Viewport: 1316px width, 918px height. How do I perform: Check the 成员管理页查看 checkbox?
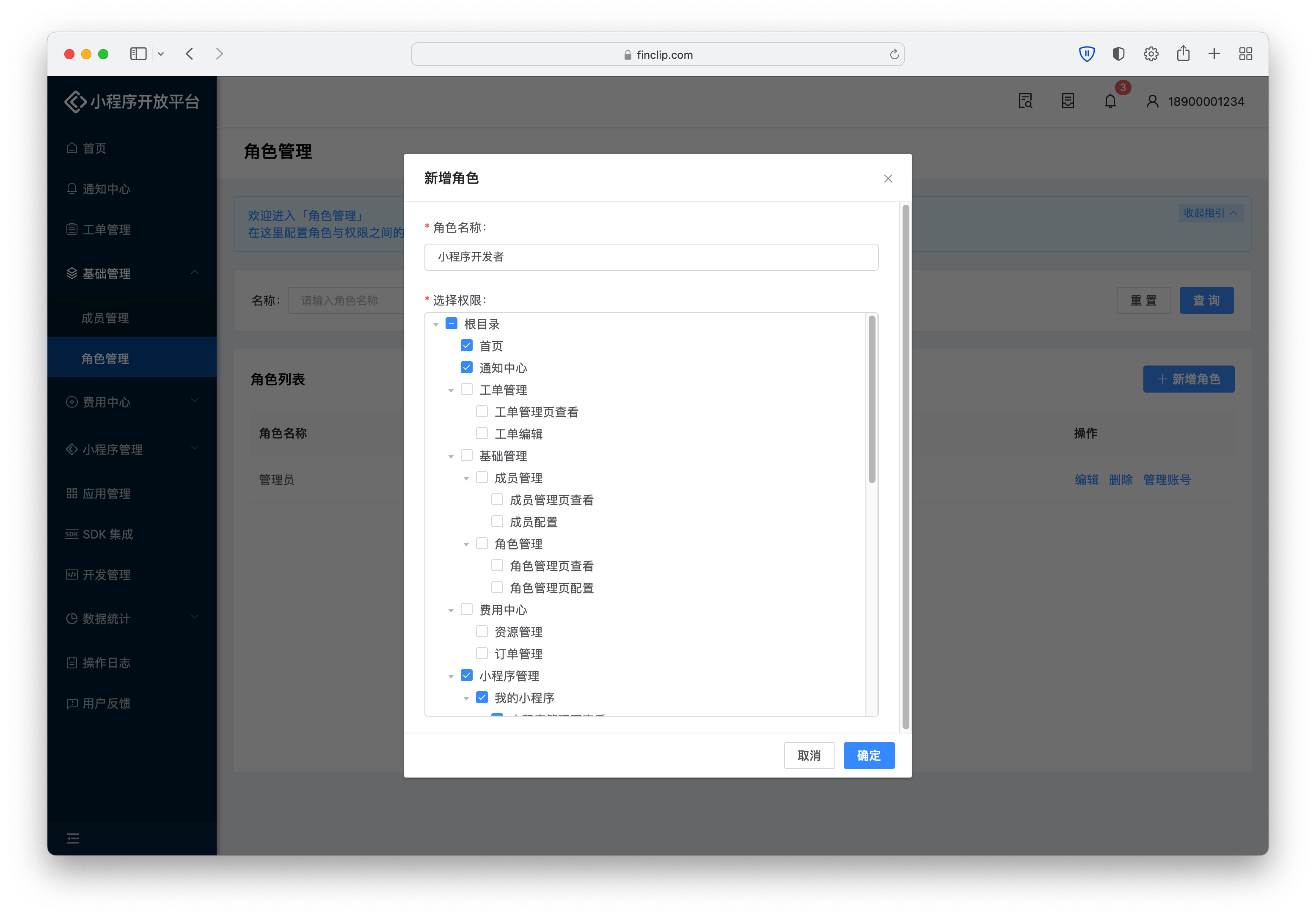498,500
